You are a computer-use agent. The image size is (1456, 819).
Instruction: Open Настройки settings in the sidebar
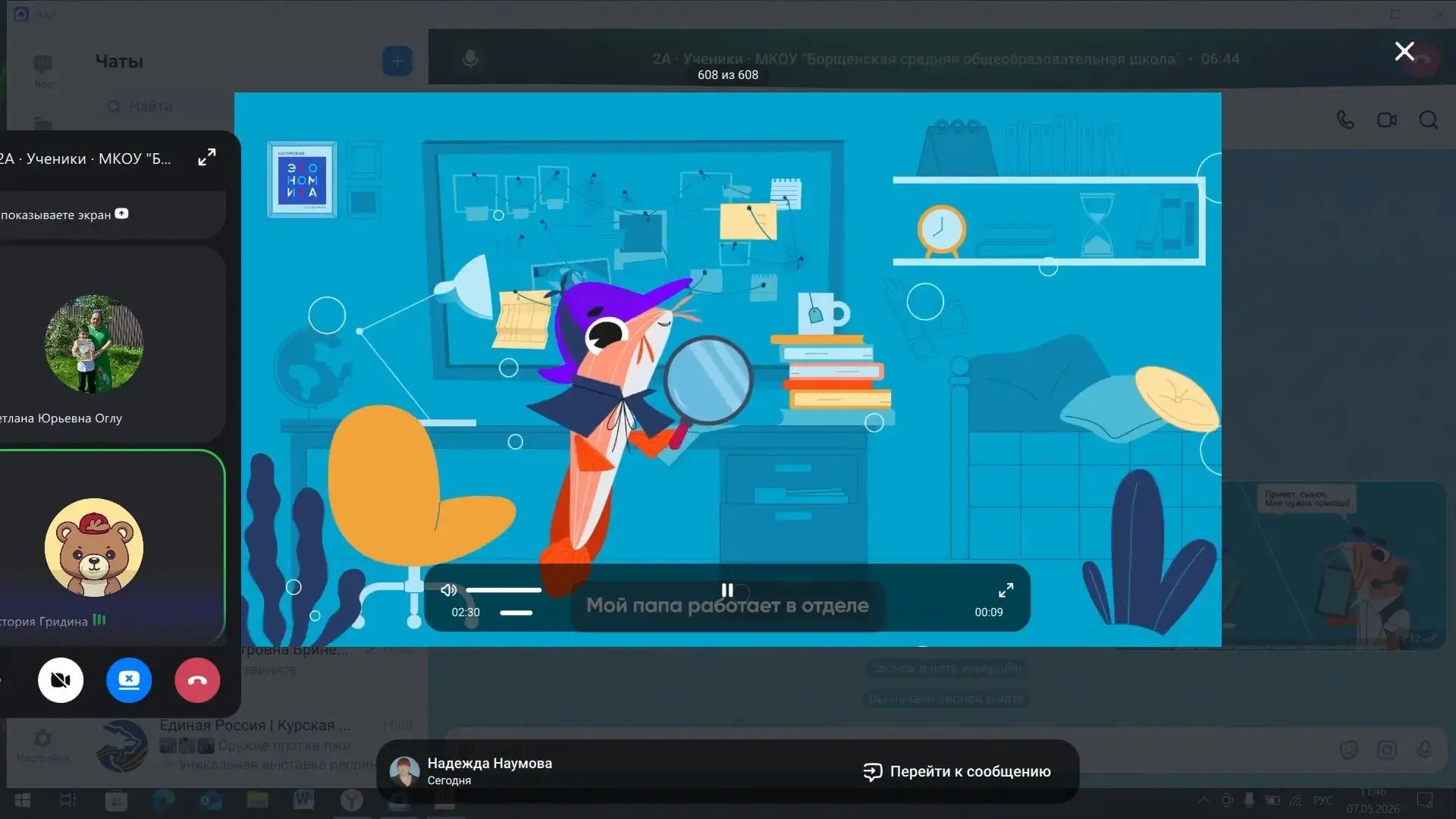pyautogui.click(x=42, y=745)
